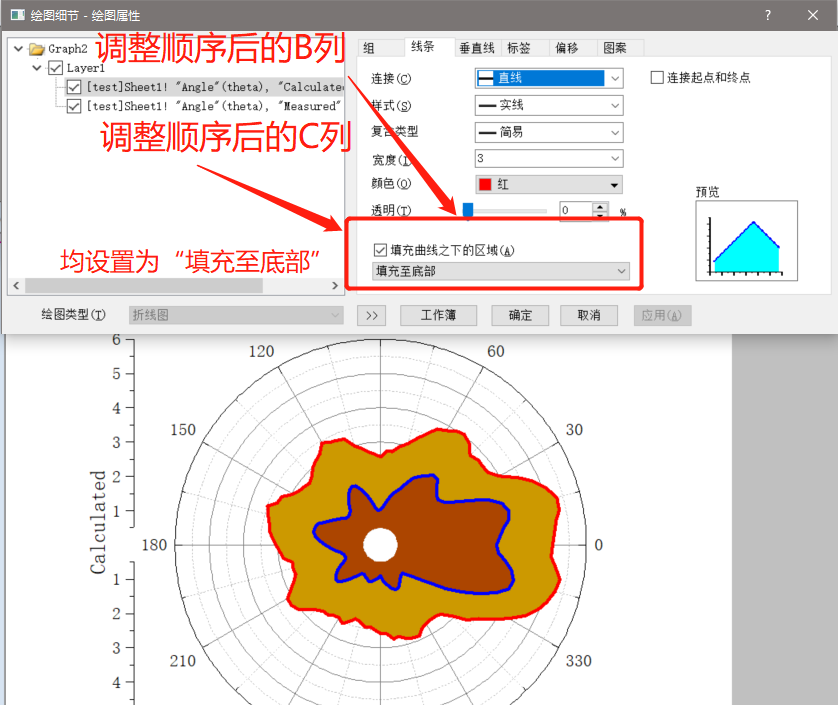Collapse the Graph2 tree node
Image resolution: width=838 pixels, height=705 pixels.
pos(18,49)
